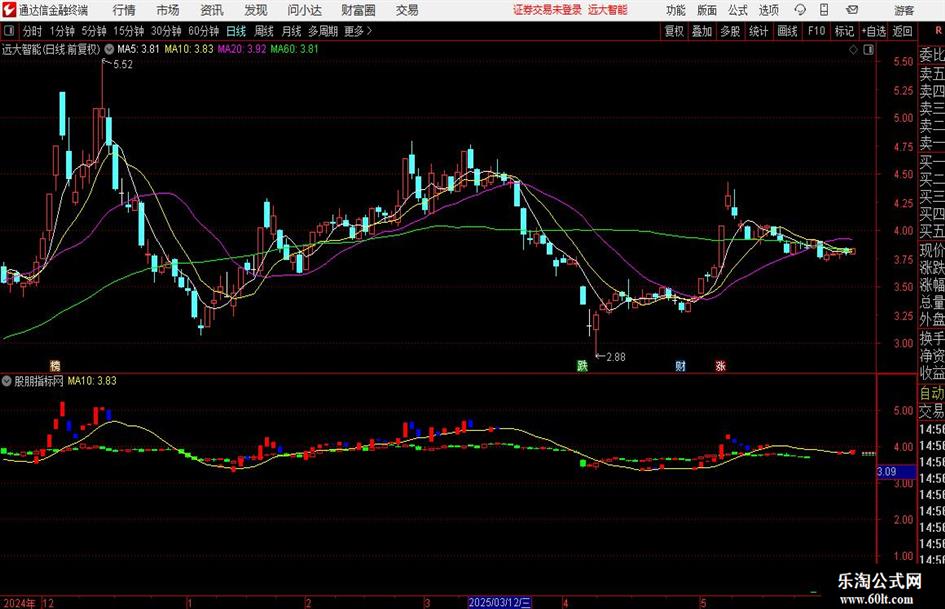This screenshot has width=945, height=609.
Task: Open the 公式 menu
Action: [738, 10]
